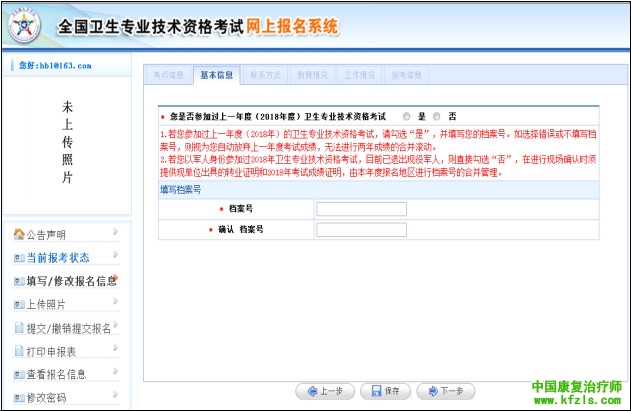Click the icon beside 填写/修改报名信息
The height and width of the screenshot is (412, 631).
(x=19, y=281)
